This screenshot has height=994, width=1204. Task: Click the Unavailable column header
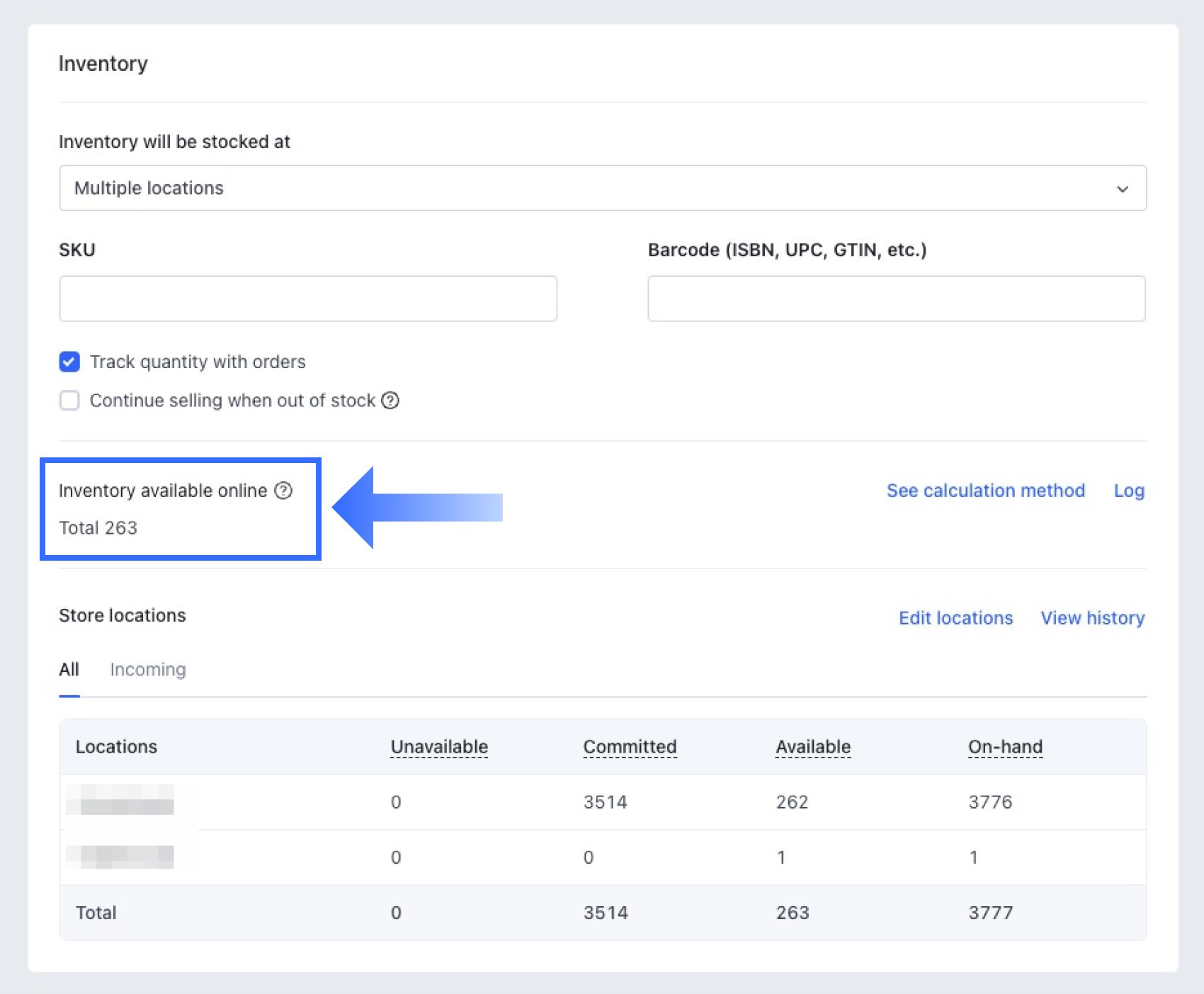439,747
